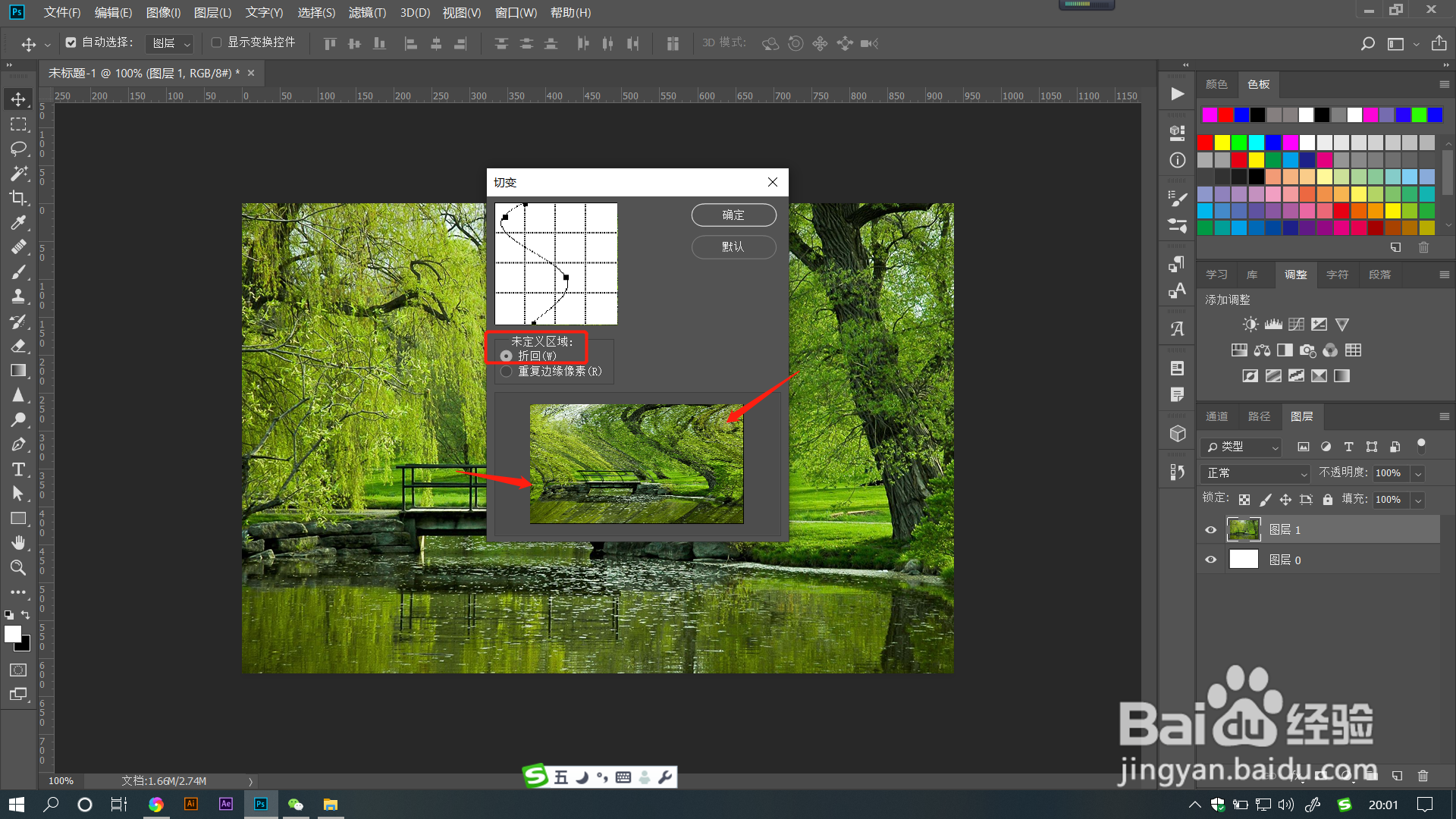Image resolution: width=1456 pixels, height=819 pixels.
Task: Select the Magic Wand tool
Action: point(18,174)
